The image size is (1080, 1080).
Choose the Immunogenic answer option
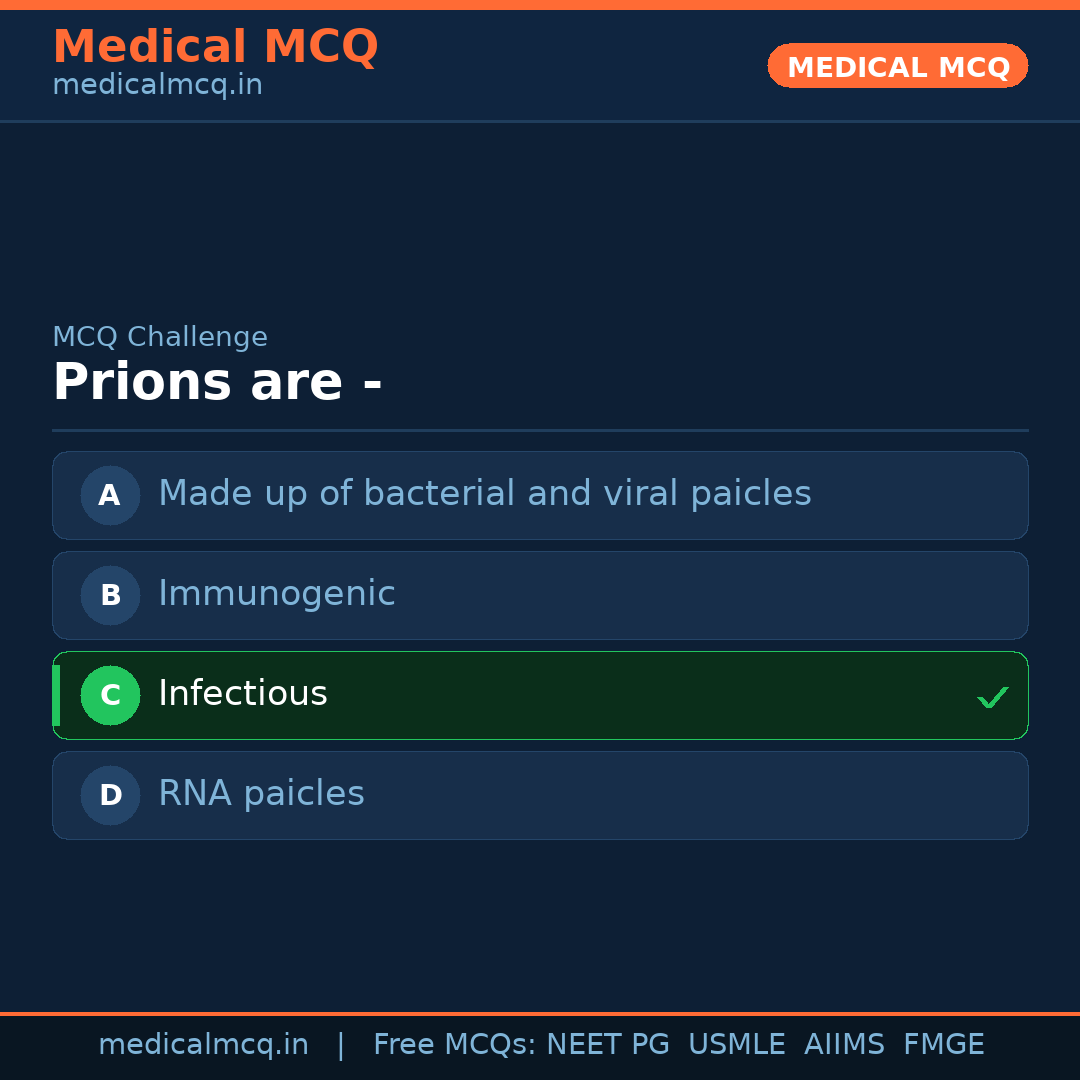(540, 595)
